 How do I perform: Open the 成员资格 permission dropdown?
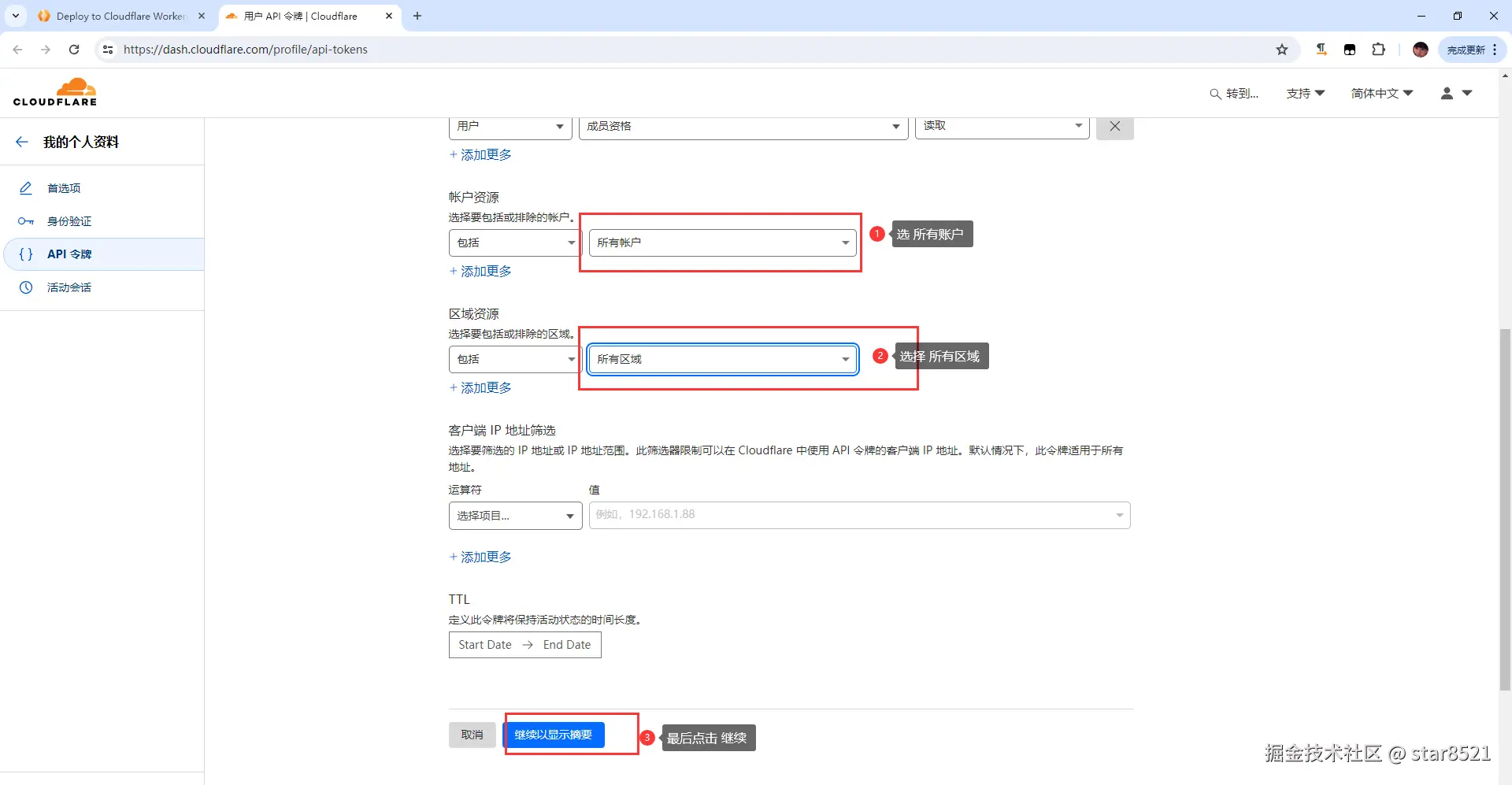point(743,127)
